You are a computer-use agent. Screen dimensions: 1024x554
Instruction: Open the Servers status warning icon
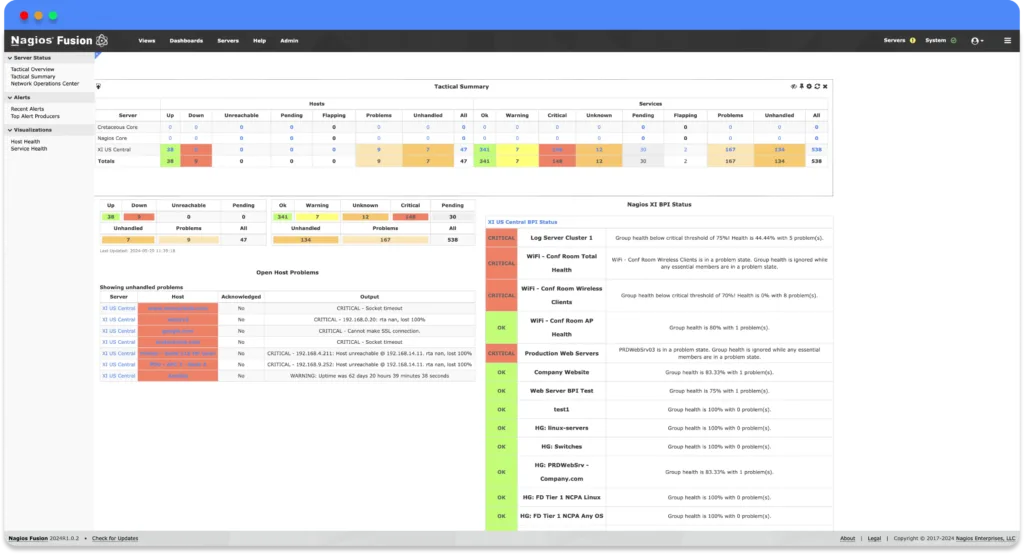coord(912,41)
